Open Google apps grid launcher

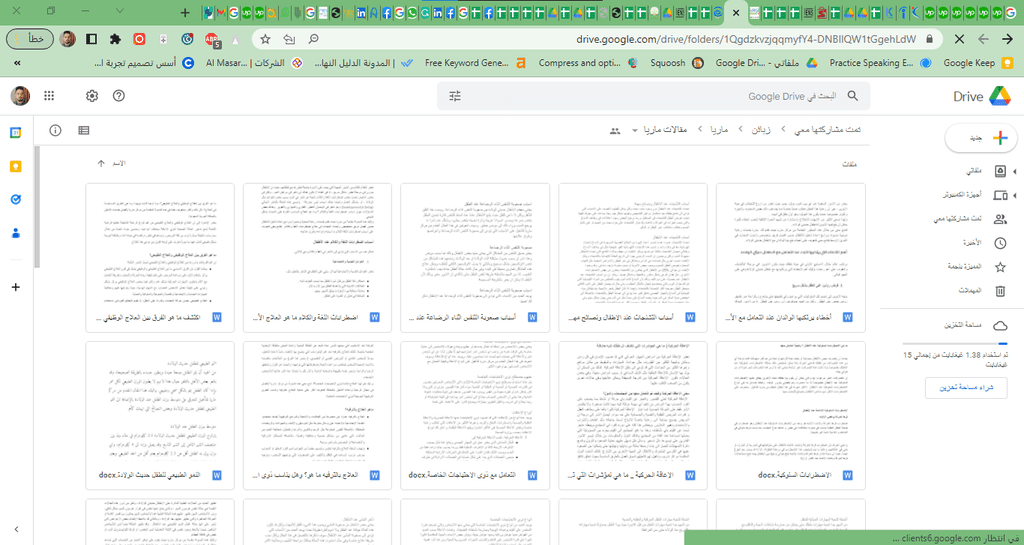(49, 96)
